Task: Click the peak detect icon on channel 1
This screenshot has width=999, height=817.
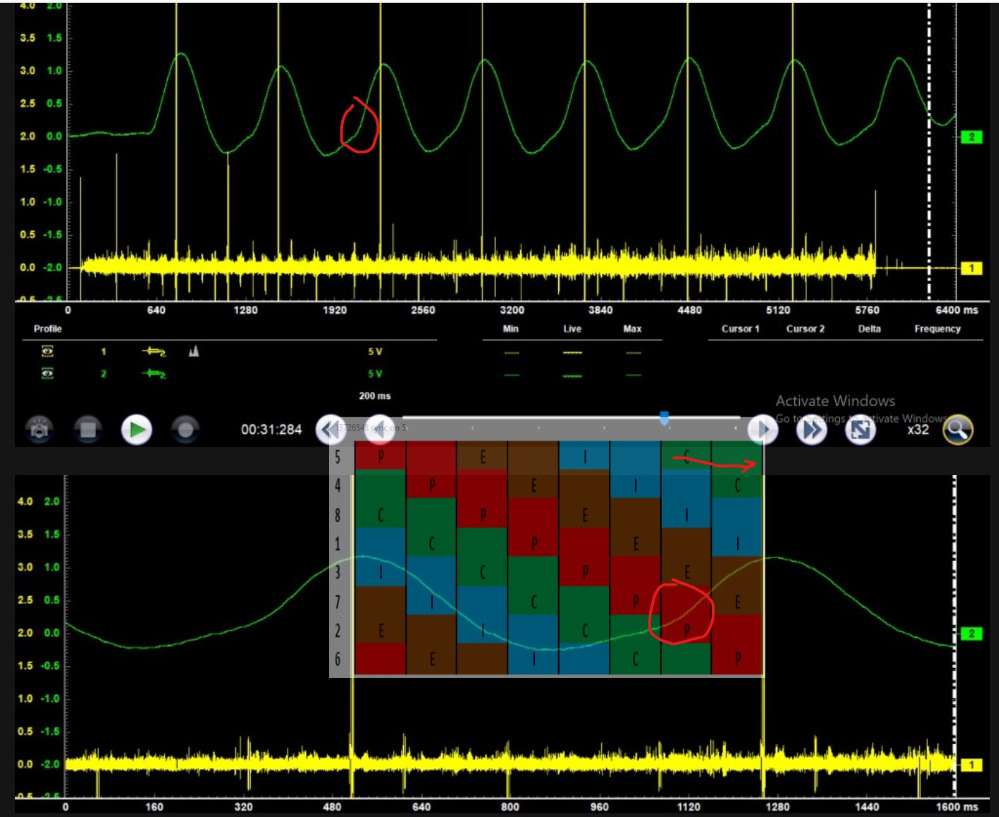Action: [195, 351]
